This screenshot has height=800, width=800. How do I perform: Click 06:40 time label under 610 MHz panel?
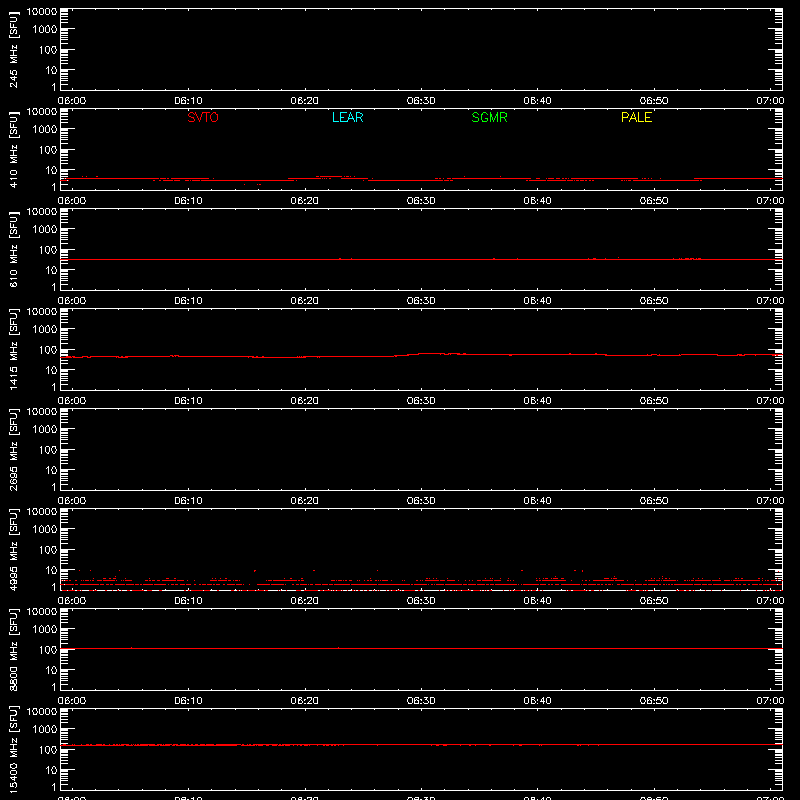pos(537,301)
